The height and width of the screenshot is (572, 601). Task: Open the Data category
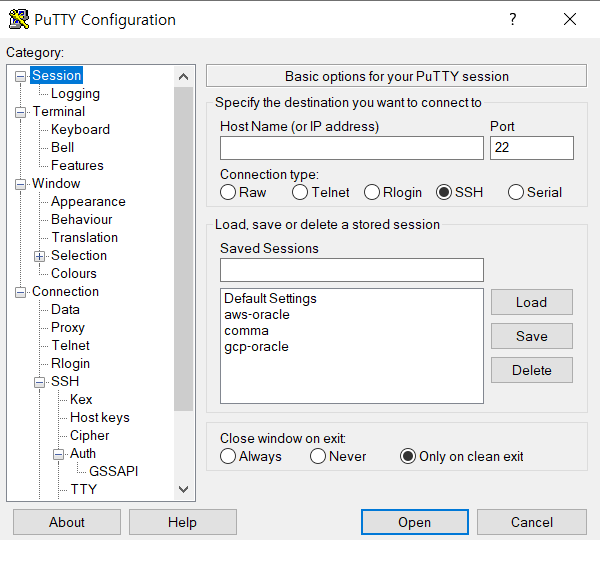tap(65, 310)
